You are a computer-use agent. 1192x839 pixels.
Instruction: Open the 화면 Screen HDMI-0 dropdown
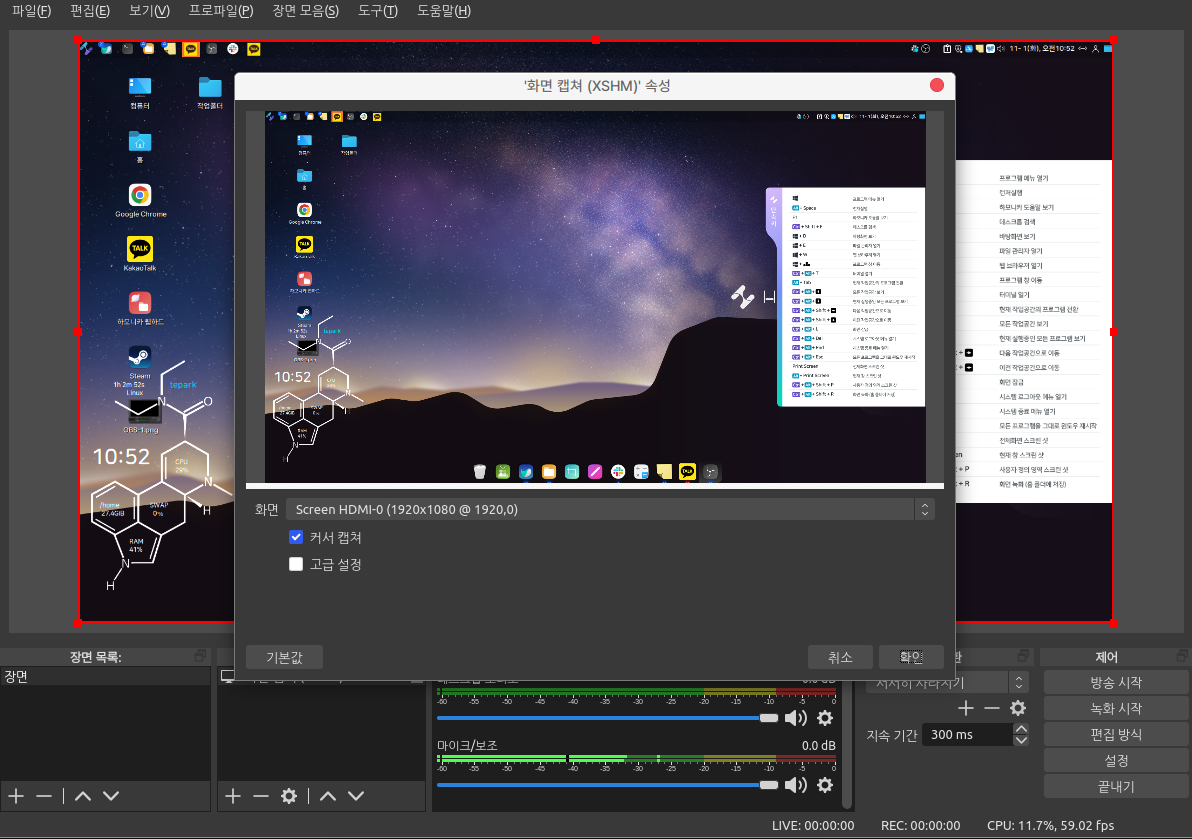(609, 510)
